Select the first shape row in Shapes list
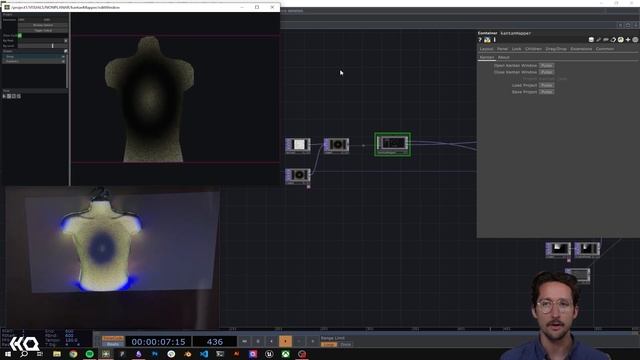Screen dimensions: 640x360 (x=33, y=56)
